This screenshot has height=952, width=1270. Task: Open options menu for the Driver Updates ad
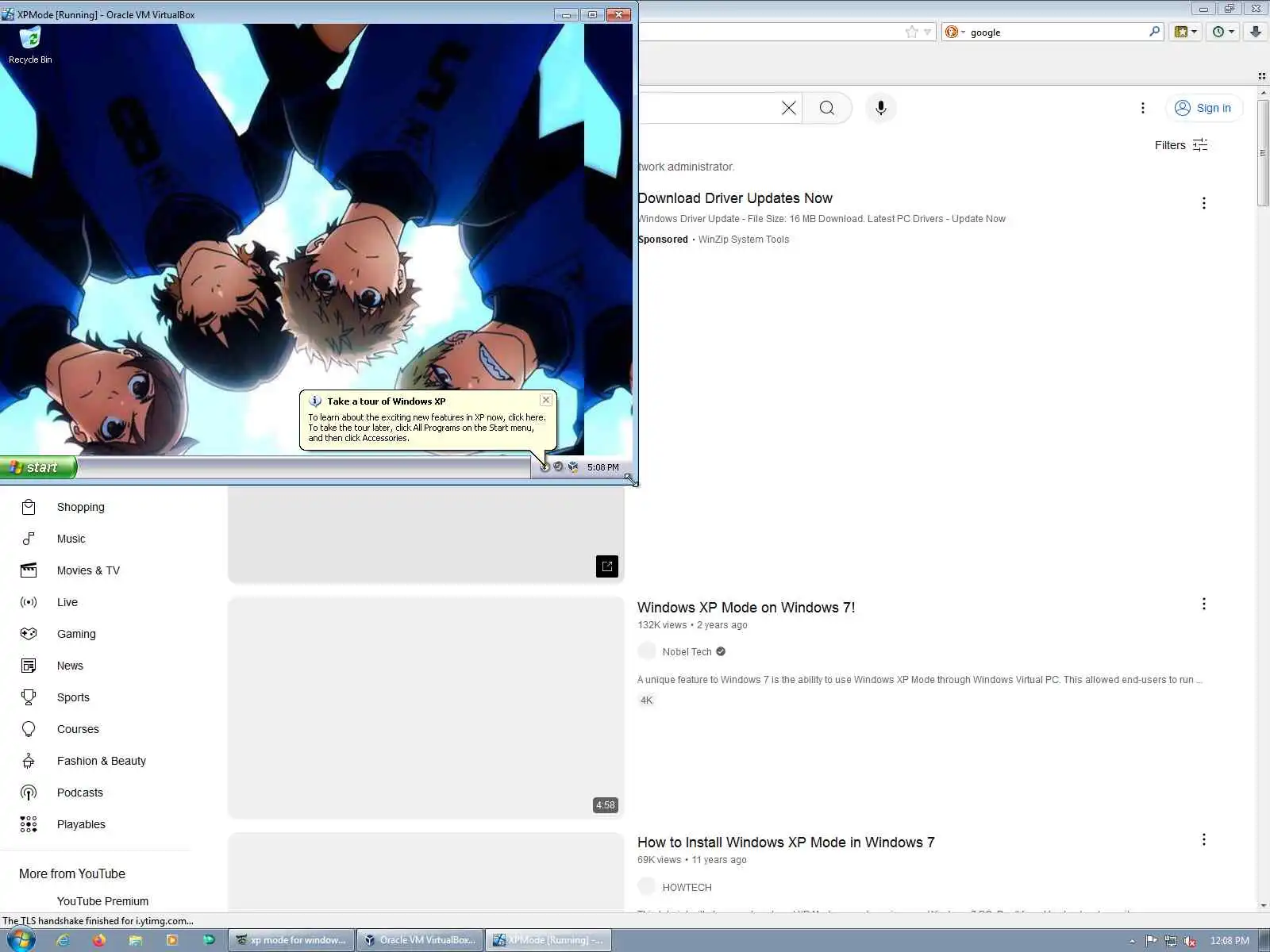tap(1204, 203)
